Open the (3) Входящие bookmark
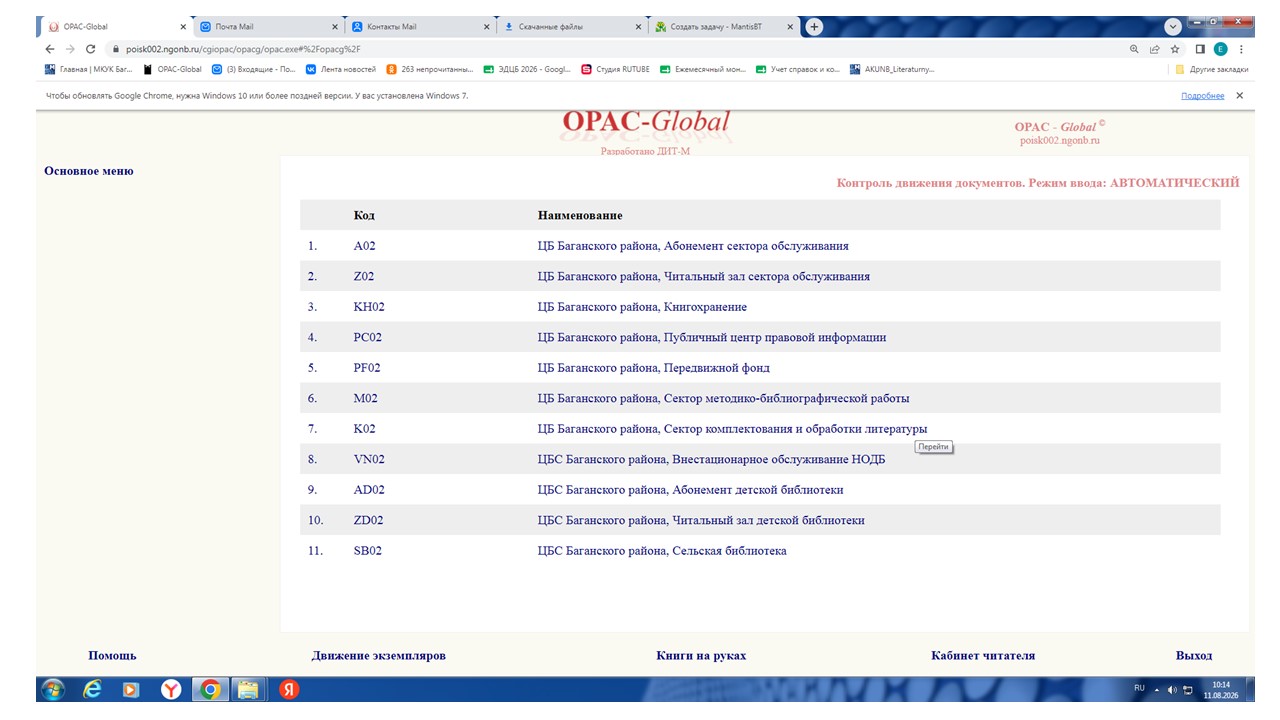1280x720 pixels. pyautogui.click(x=254, y=69)
